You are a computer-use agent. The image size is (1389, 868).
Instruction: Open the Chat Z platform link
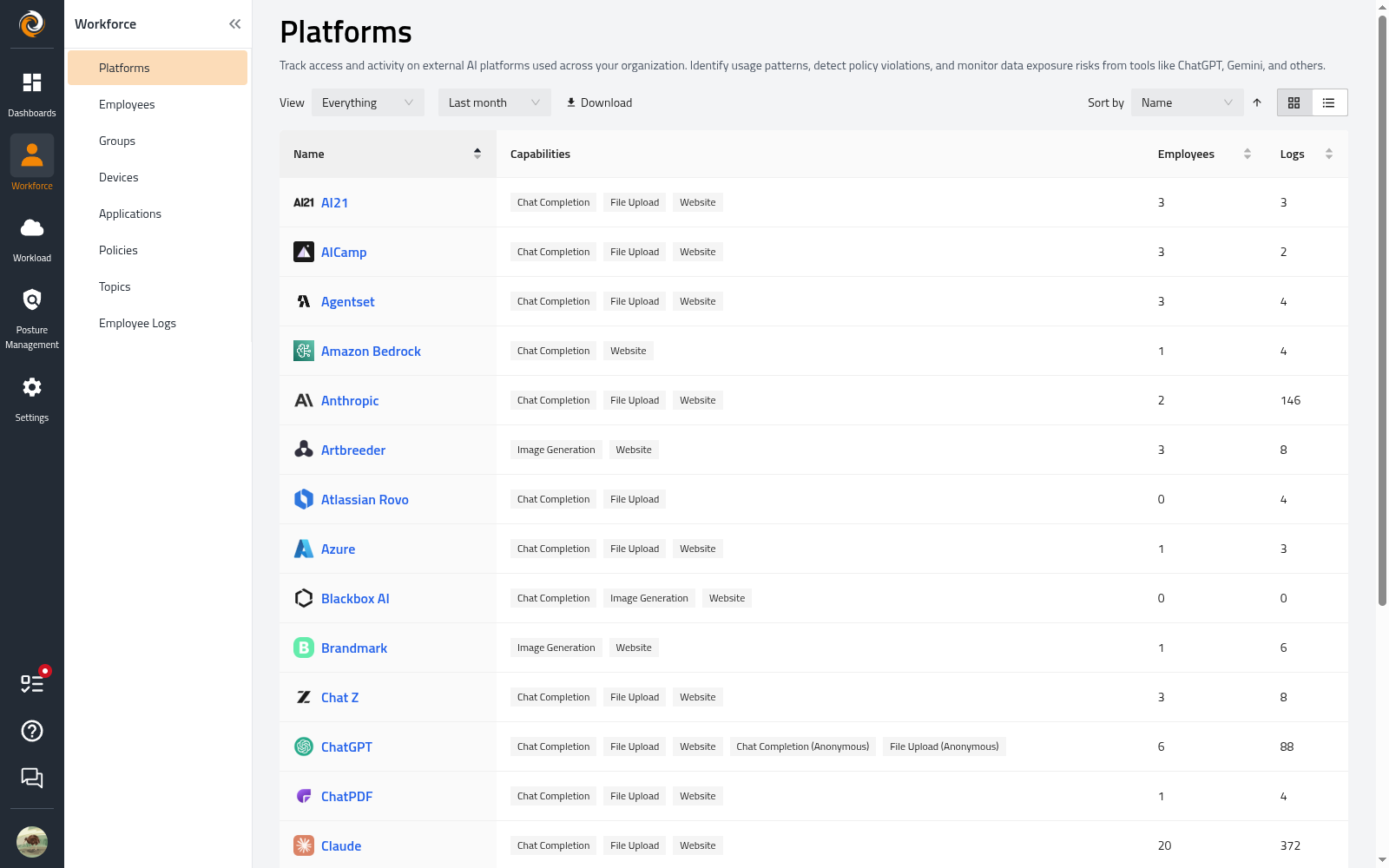[339, 697]
